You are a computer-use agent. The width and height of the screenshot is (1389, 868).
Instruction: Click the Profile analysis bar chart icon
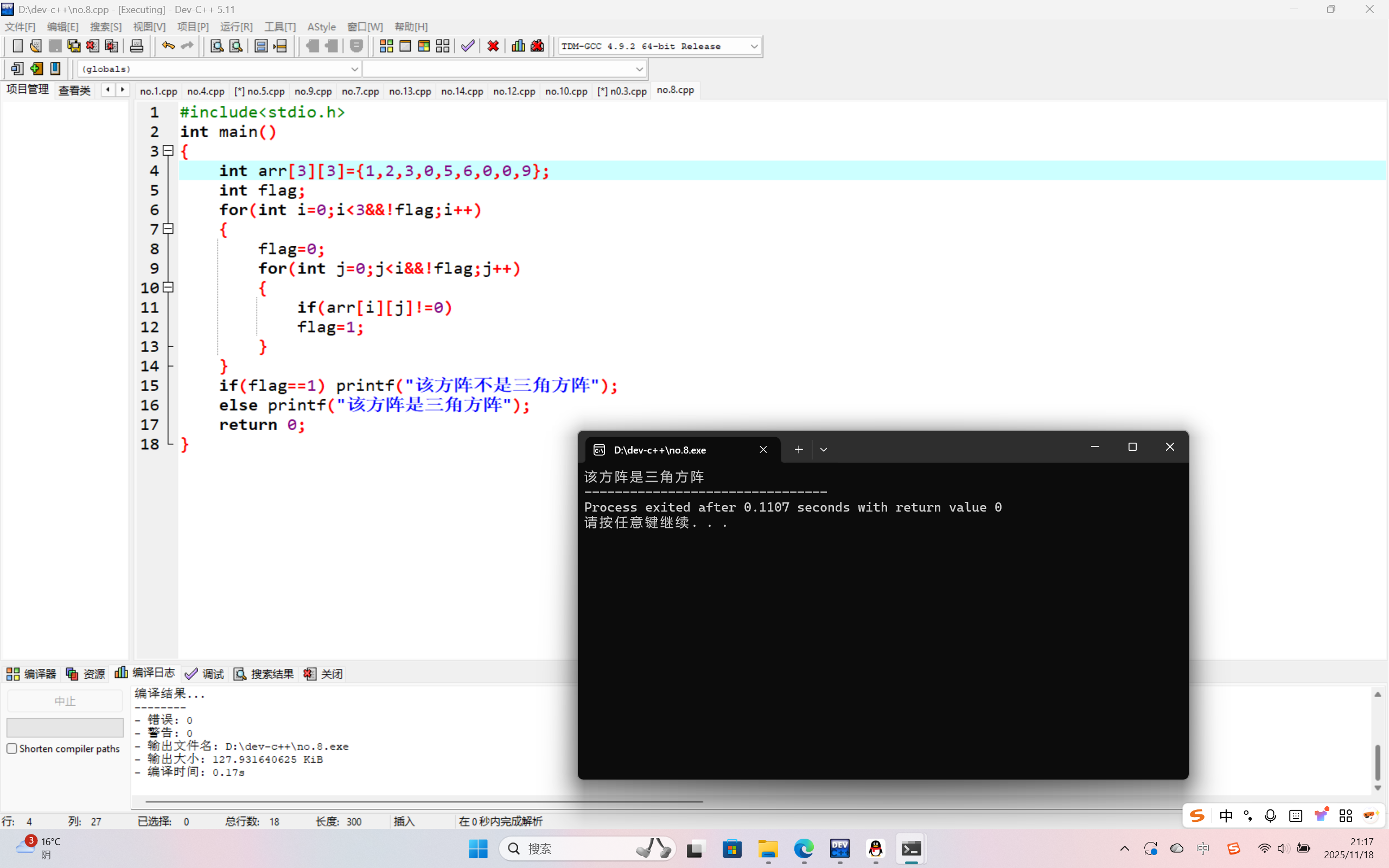coord(518,46)
